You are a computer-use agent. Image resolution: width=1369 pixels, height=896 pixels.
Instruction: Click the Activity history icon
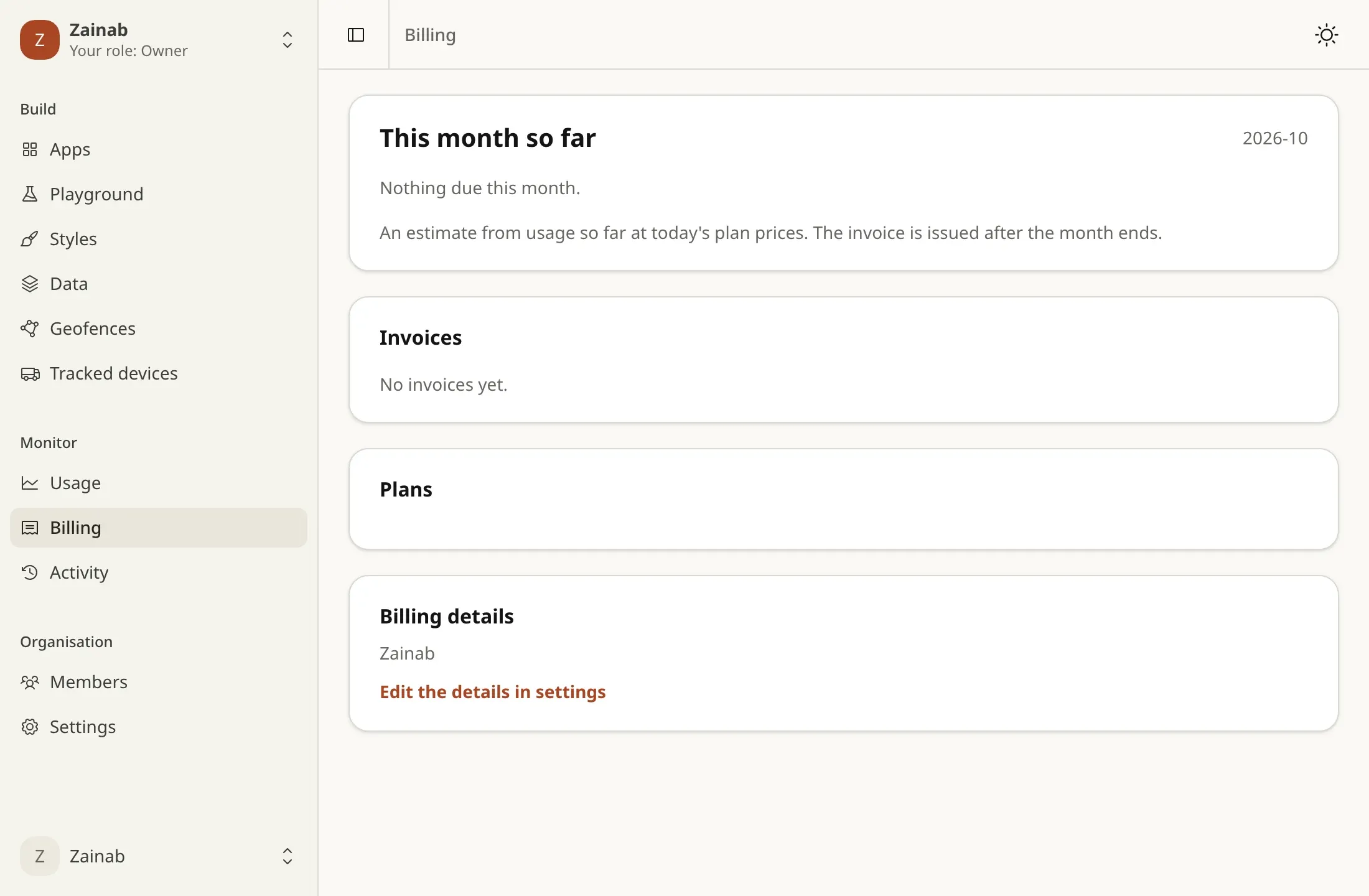(29, 572)
